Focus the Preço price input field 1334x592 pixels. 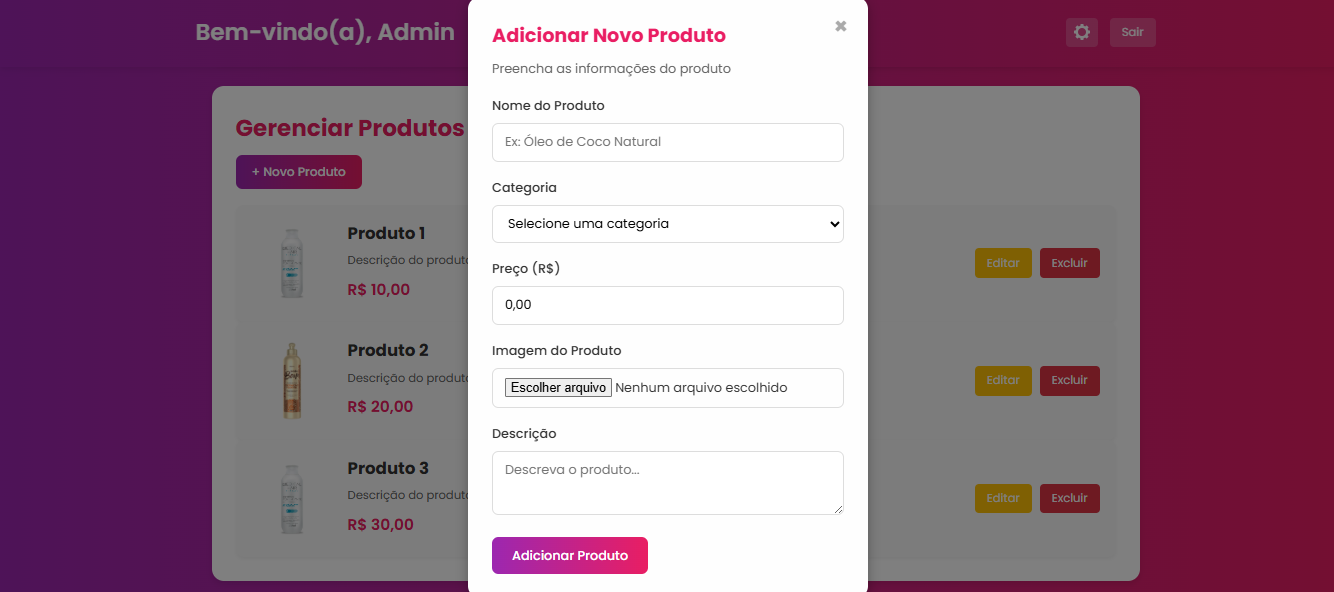click(667, 305)
